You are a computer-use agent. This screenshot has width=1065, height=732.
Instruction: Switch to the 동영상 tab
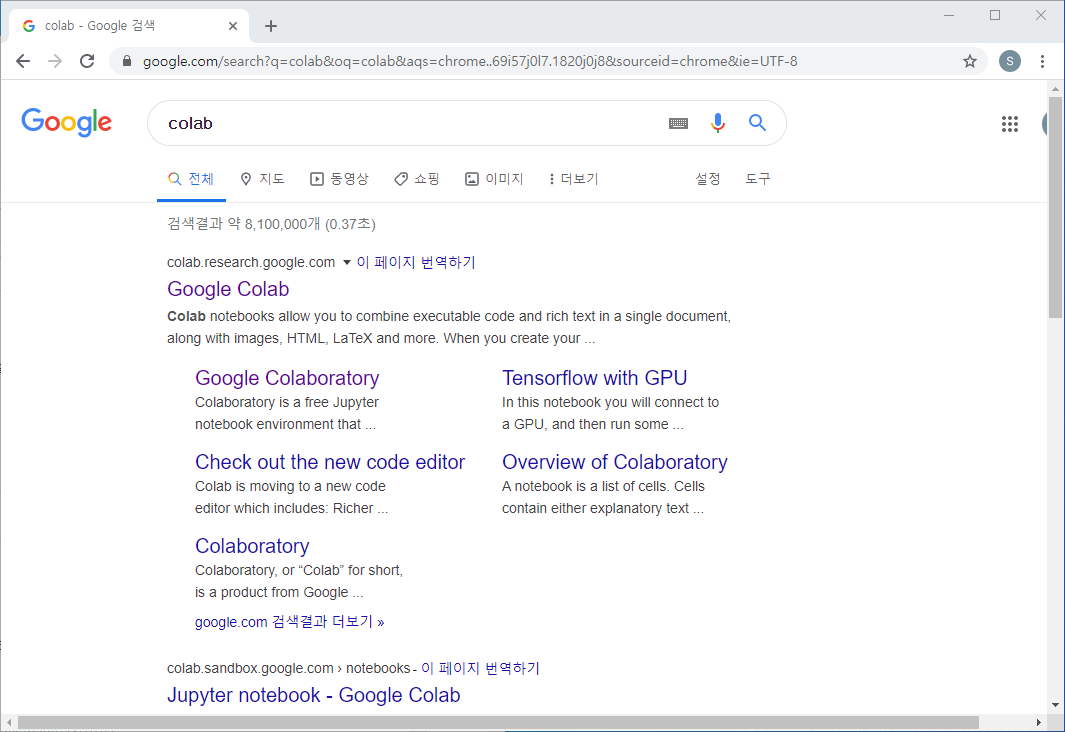click(339, 179)
